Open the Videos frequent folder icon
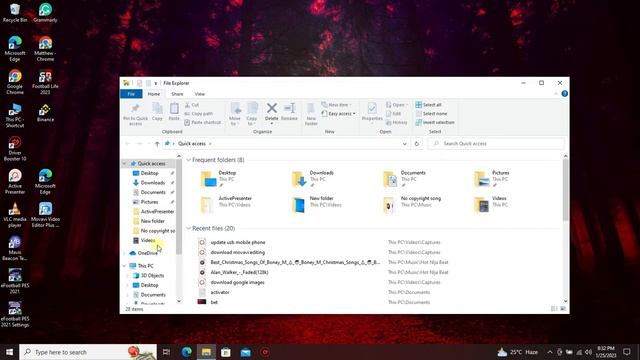The height and width of the screenshot is (360, 640). pyautogui.click(x=482, y=204)
